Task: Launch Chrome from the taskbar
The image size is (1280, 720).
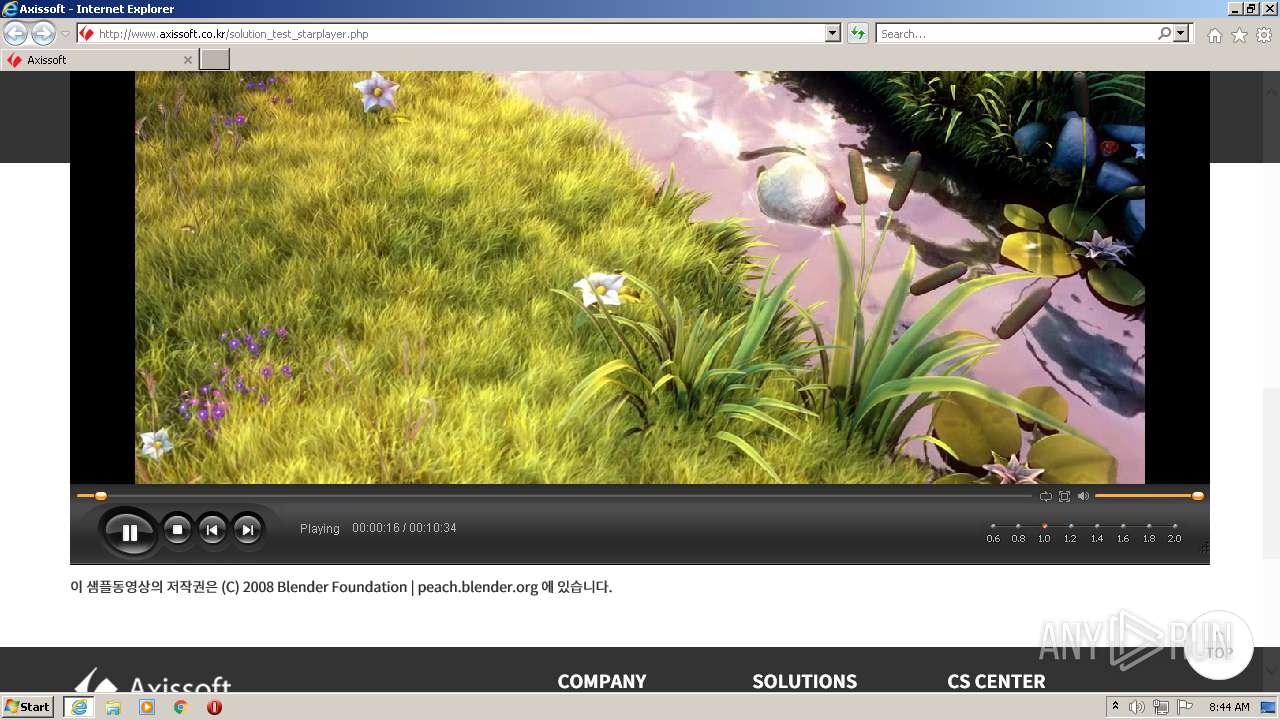Action: (181, 707)
